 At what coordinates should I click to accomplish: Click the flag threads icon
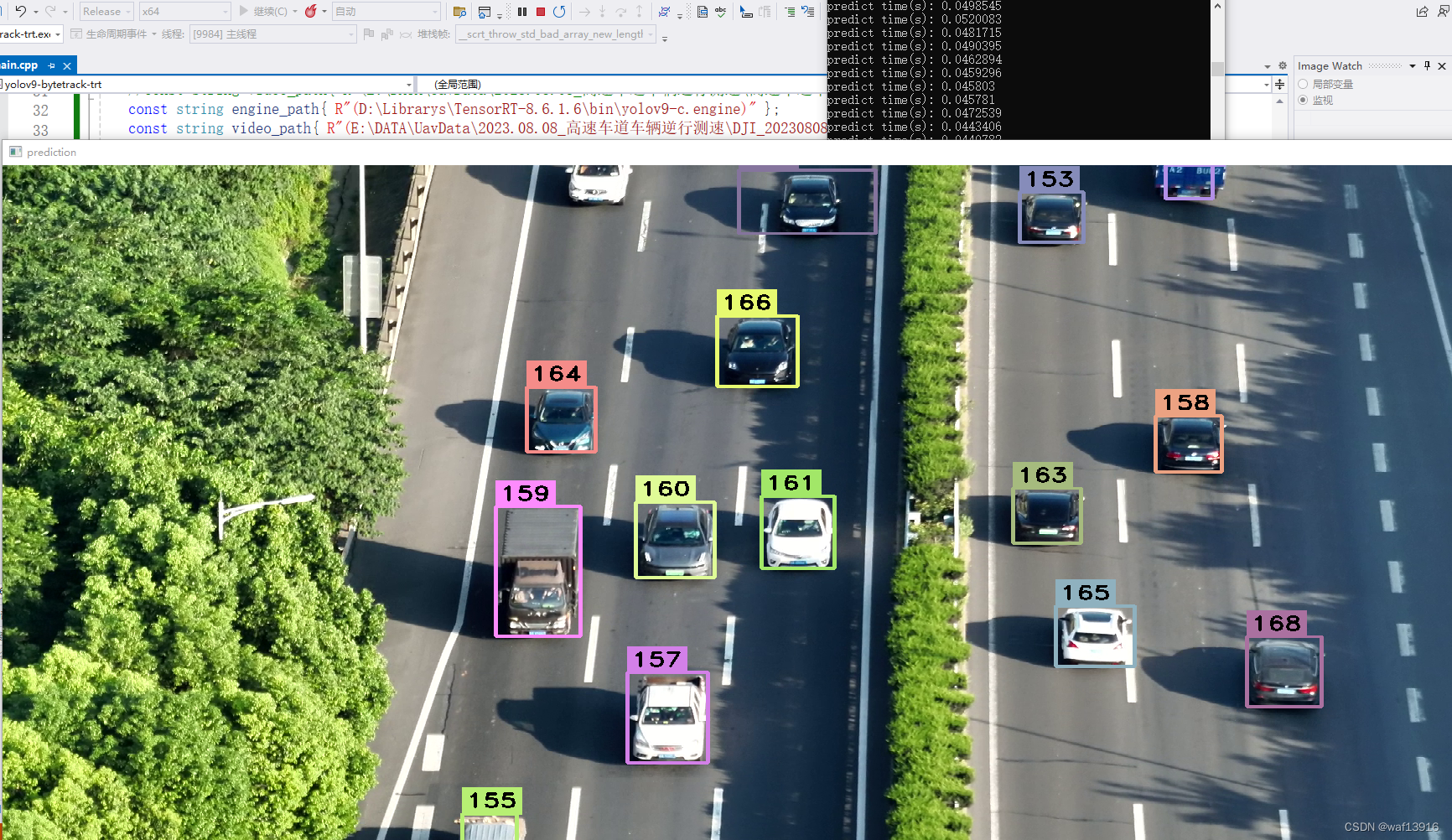pyautogui.click(x=369, y=34)
